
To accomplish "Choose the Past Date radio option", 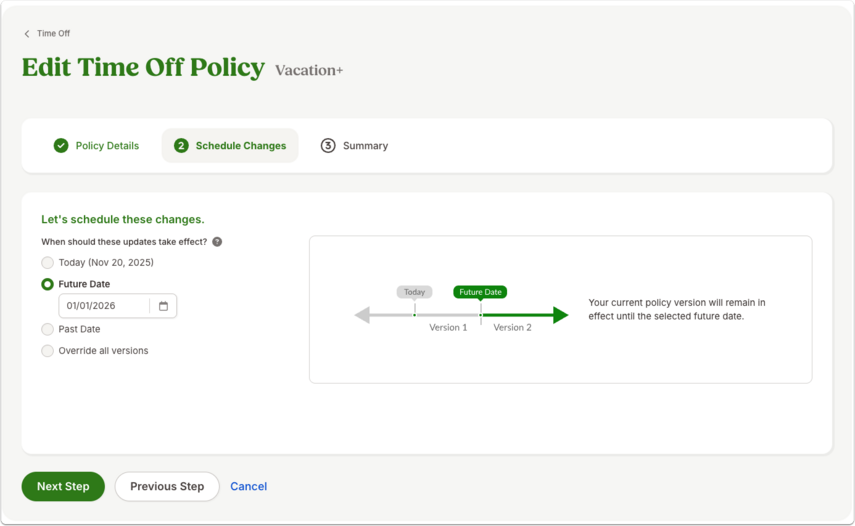I will (47, 329).
